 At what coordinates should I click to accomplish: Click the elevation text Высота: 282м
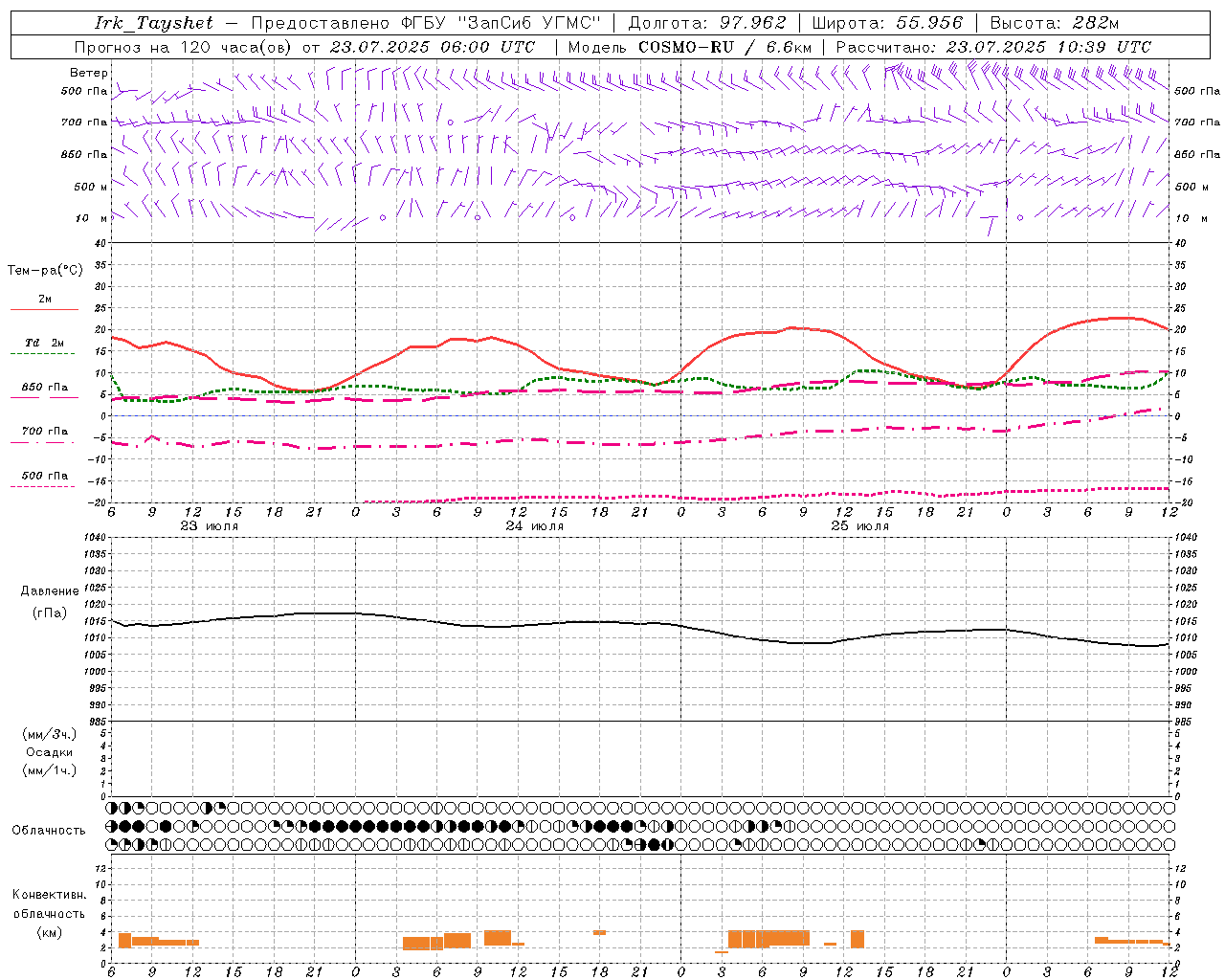tap(1055, 23)
